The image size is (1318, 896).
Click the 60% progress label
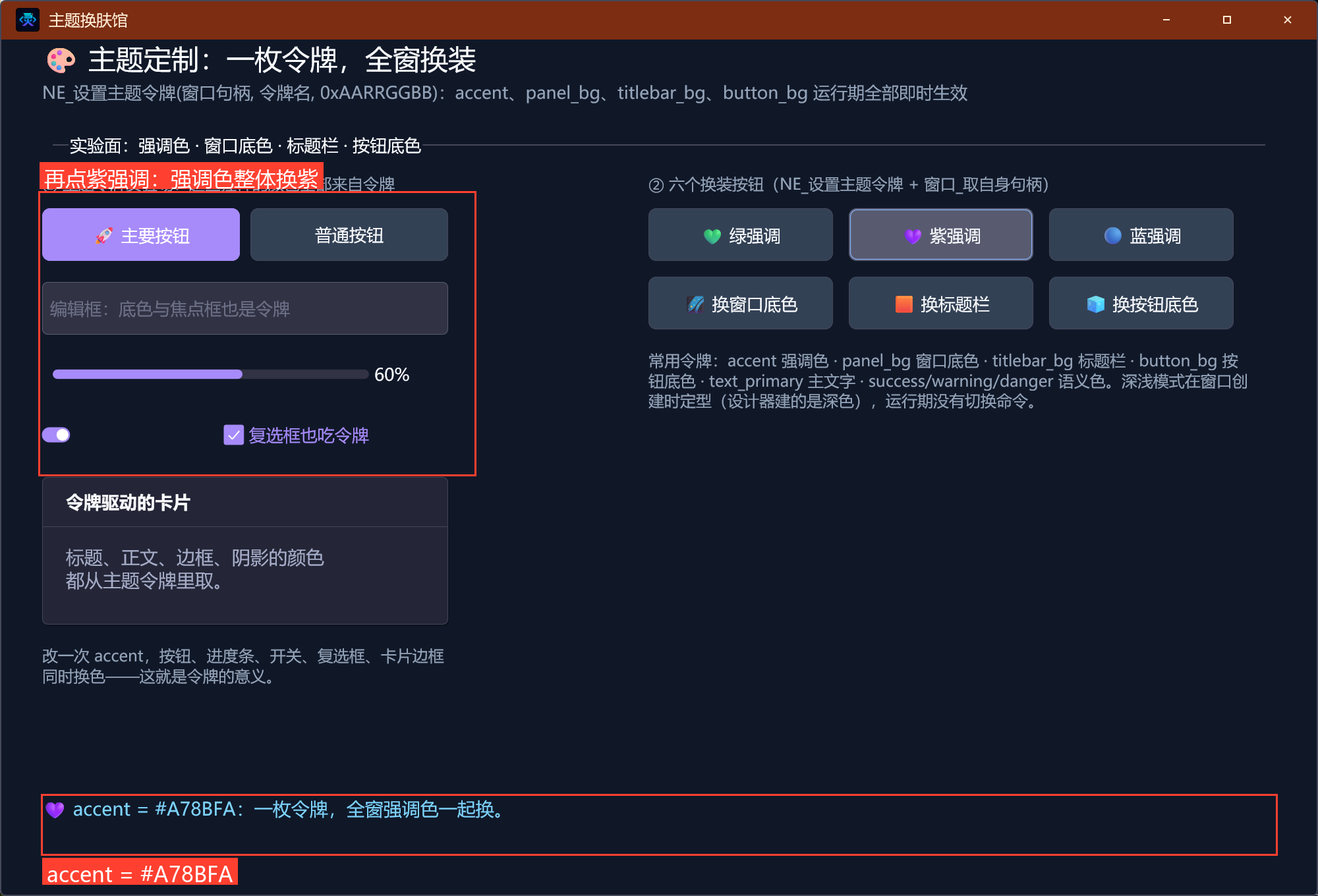(392, 375)
